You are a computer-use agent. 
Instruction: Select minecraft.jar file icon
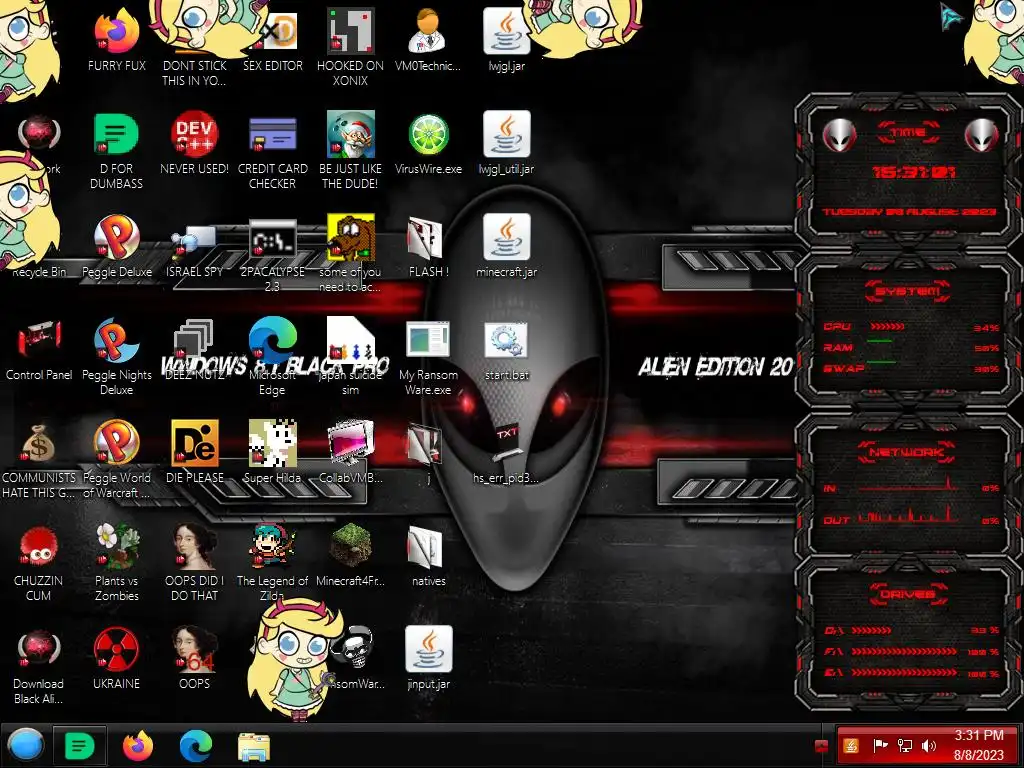[506, 238]
